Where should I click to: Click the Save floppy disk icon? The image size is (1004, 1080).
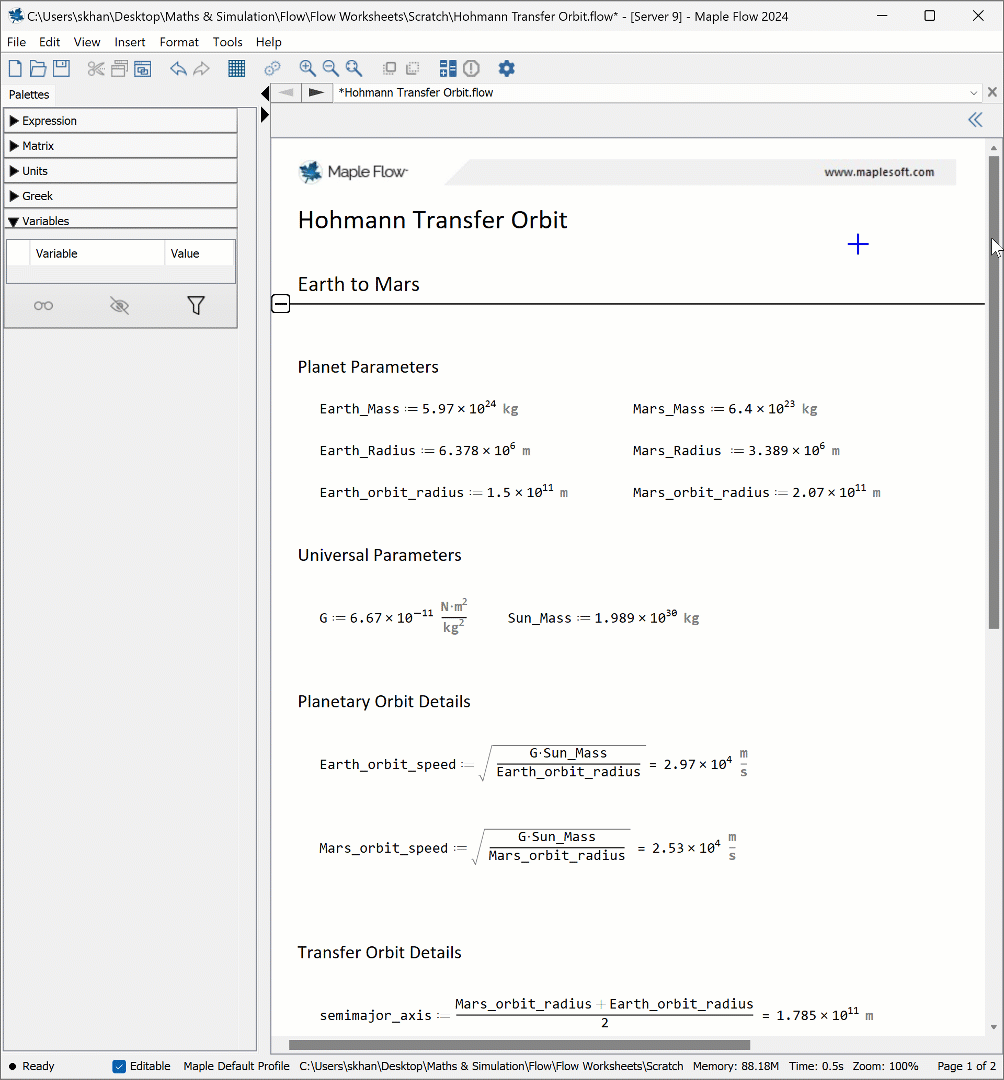pos(61,68)
